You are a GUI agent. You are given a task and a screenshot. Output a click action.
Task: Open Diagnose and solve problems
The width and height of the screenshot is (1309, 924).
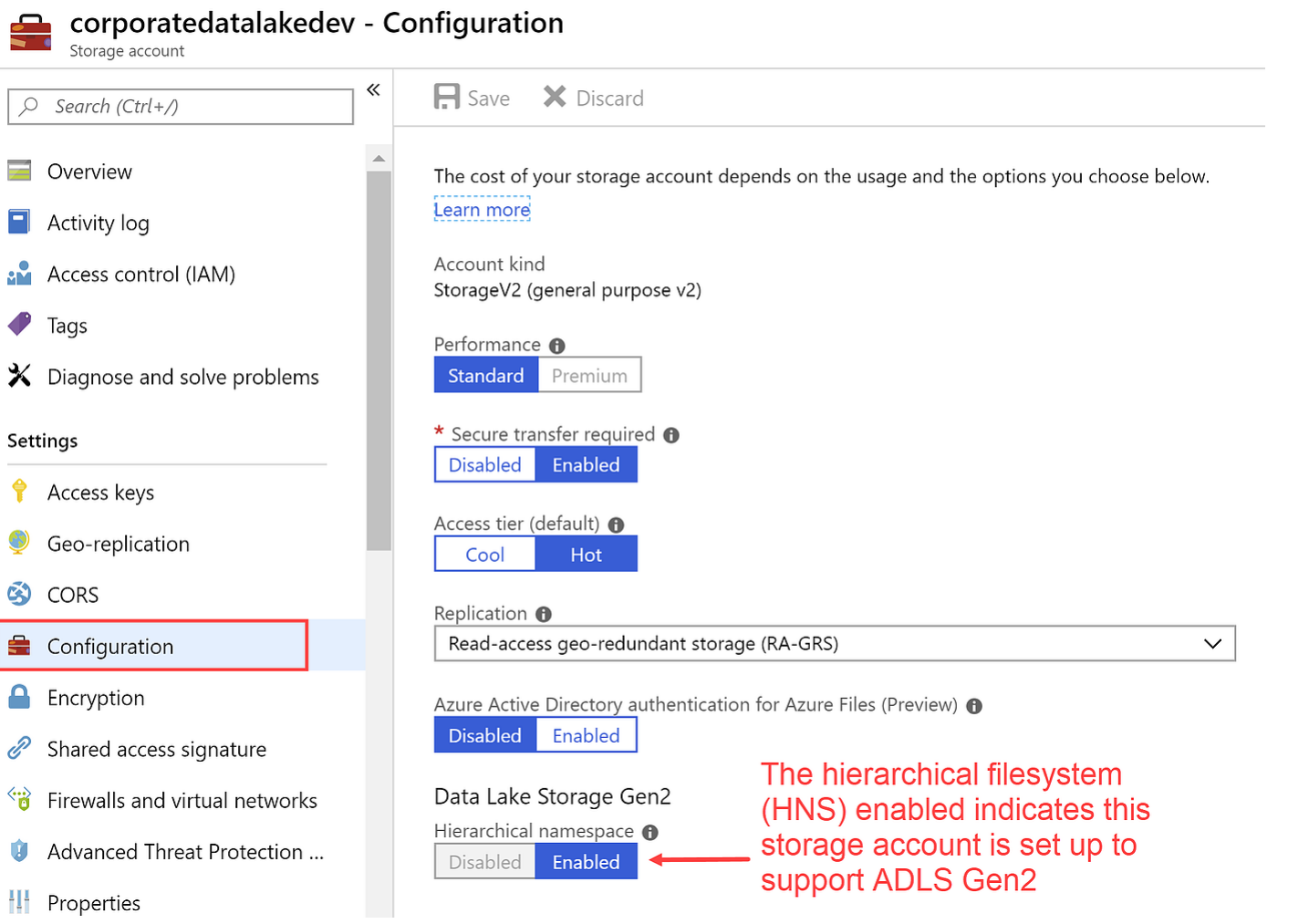click(x=182, y=377)
